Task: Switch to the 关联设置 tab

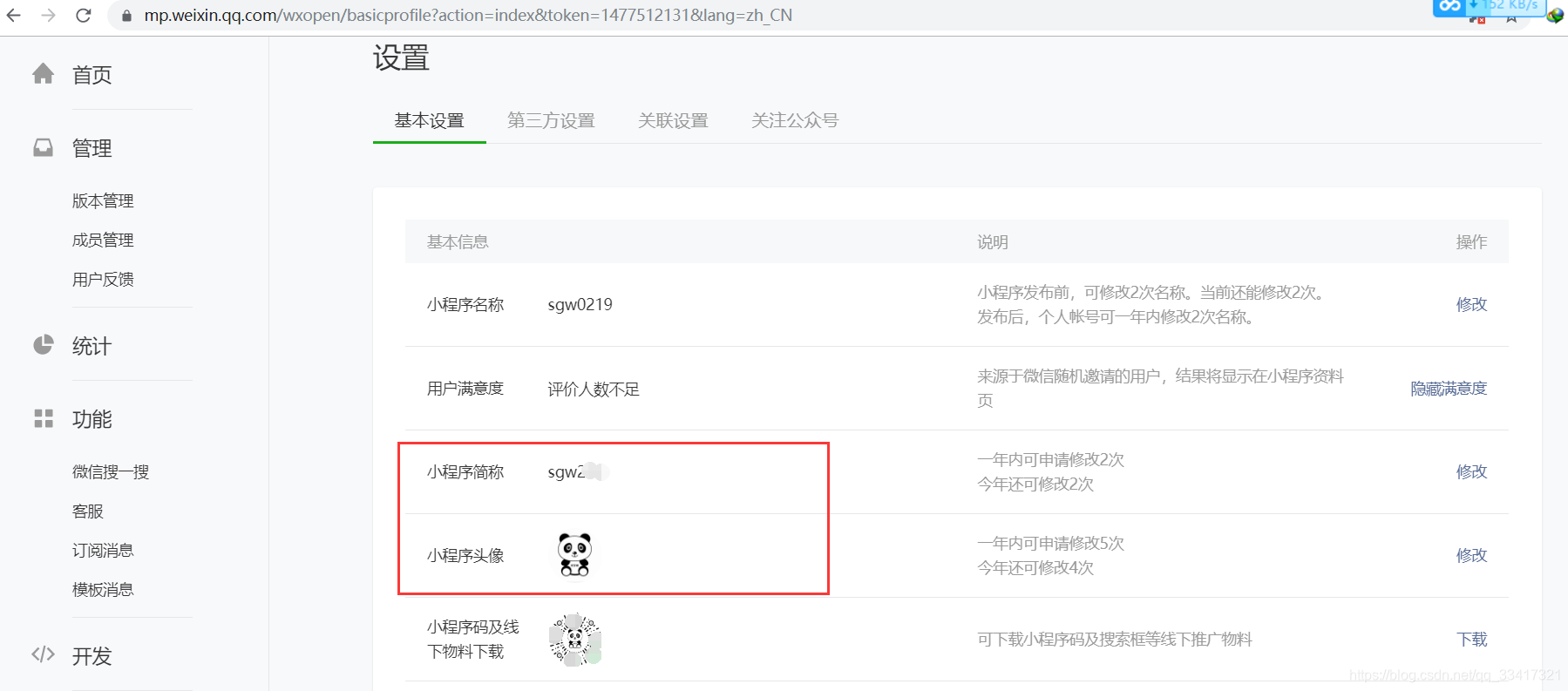Action: tap(673, 120)
